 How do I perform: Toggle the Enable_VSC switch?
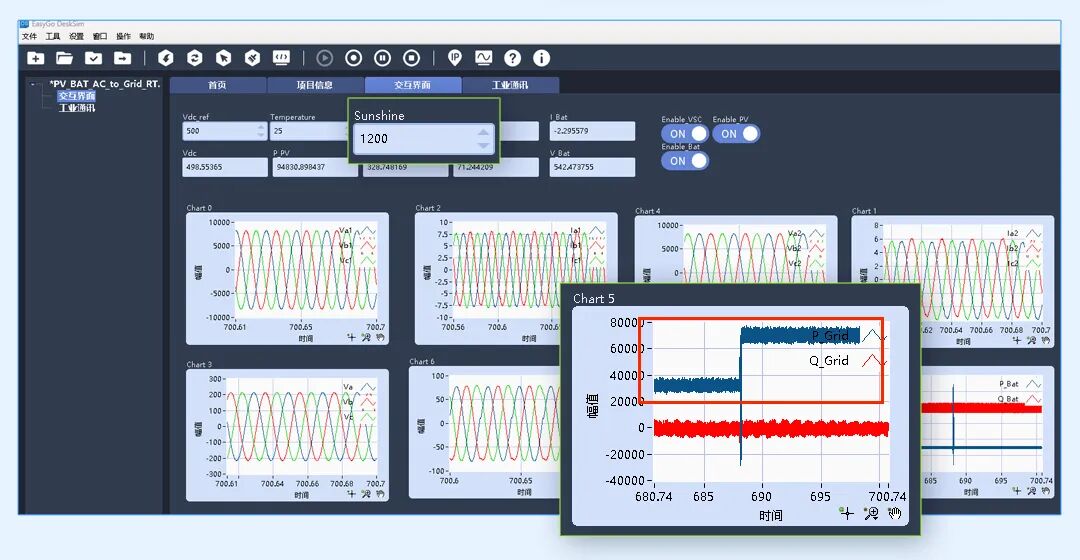[685, 134]
